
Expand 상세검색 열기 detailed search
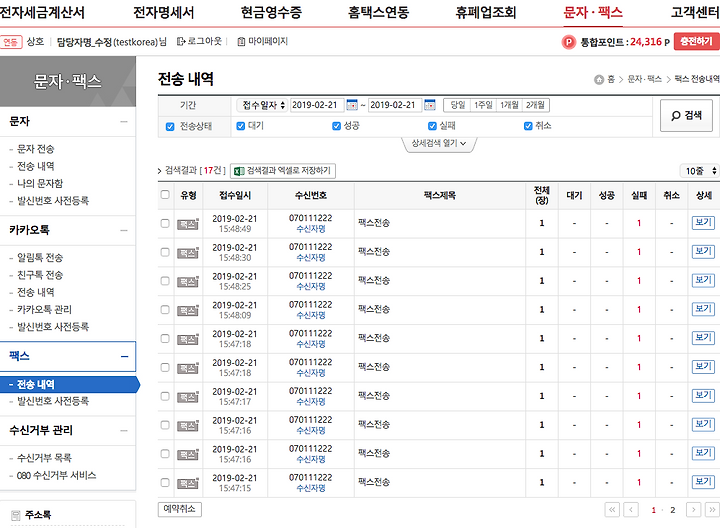pyautogui.click(x=439, y=143)
